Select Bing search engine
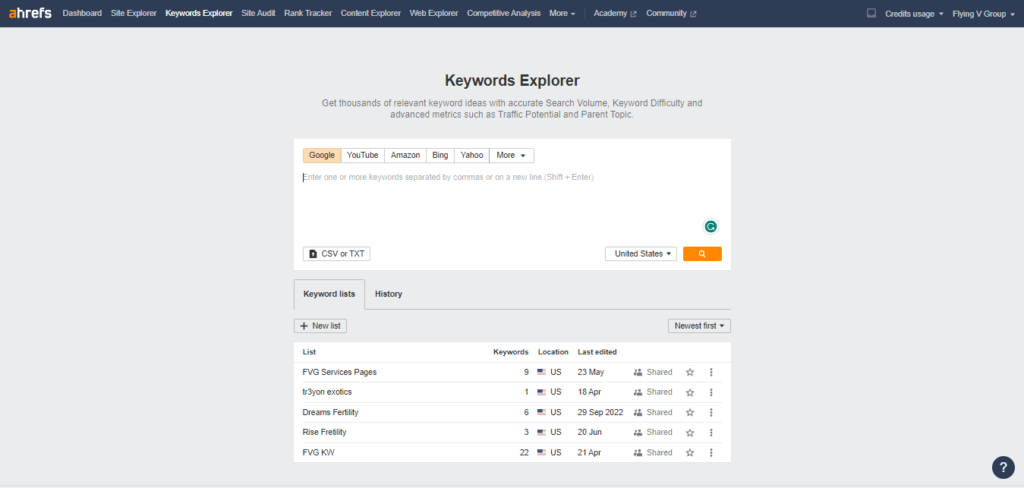The height and width of the screenshot is (488, 1024). pyautogui.click(x=440, y=155)
